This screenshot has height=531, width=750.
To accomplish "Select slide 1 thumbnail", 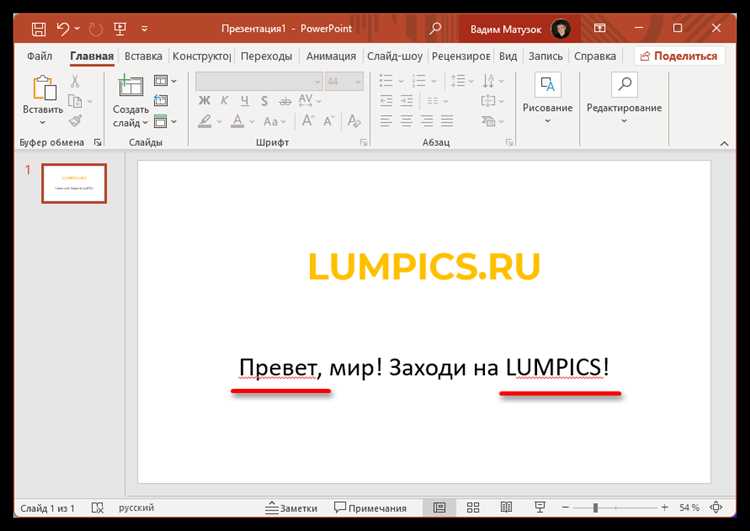I will click(x=74, y=183).
